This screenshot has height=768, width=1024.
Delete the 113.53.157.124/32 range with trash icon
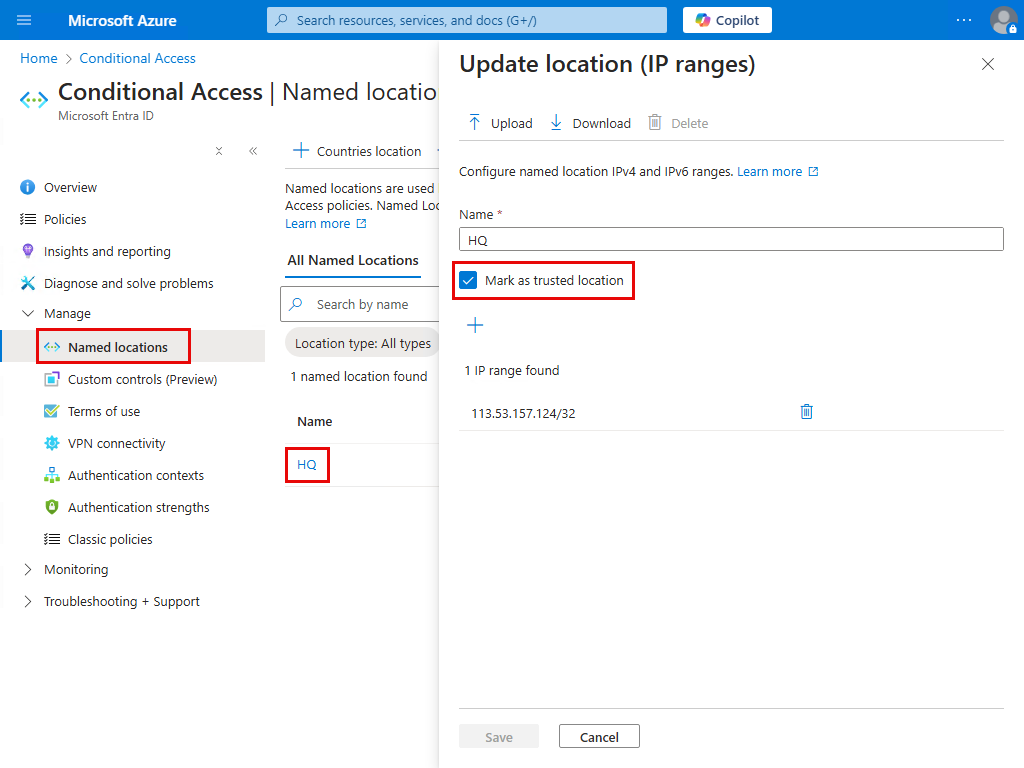pyautogui.click(x=807, y=411)
